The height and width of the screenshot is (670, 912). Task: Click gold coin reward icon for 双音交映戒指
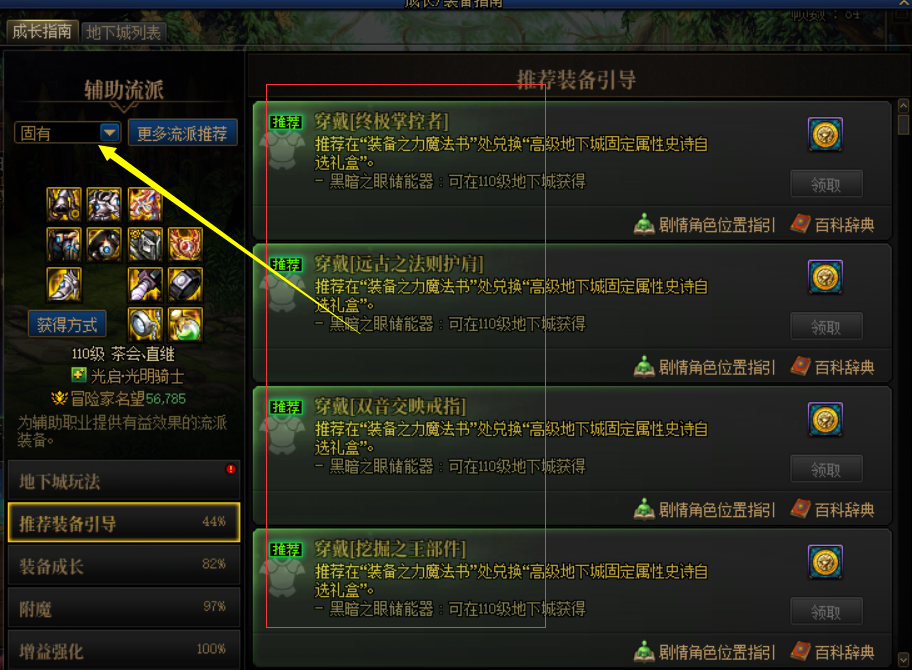point(825,419)
